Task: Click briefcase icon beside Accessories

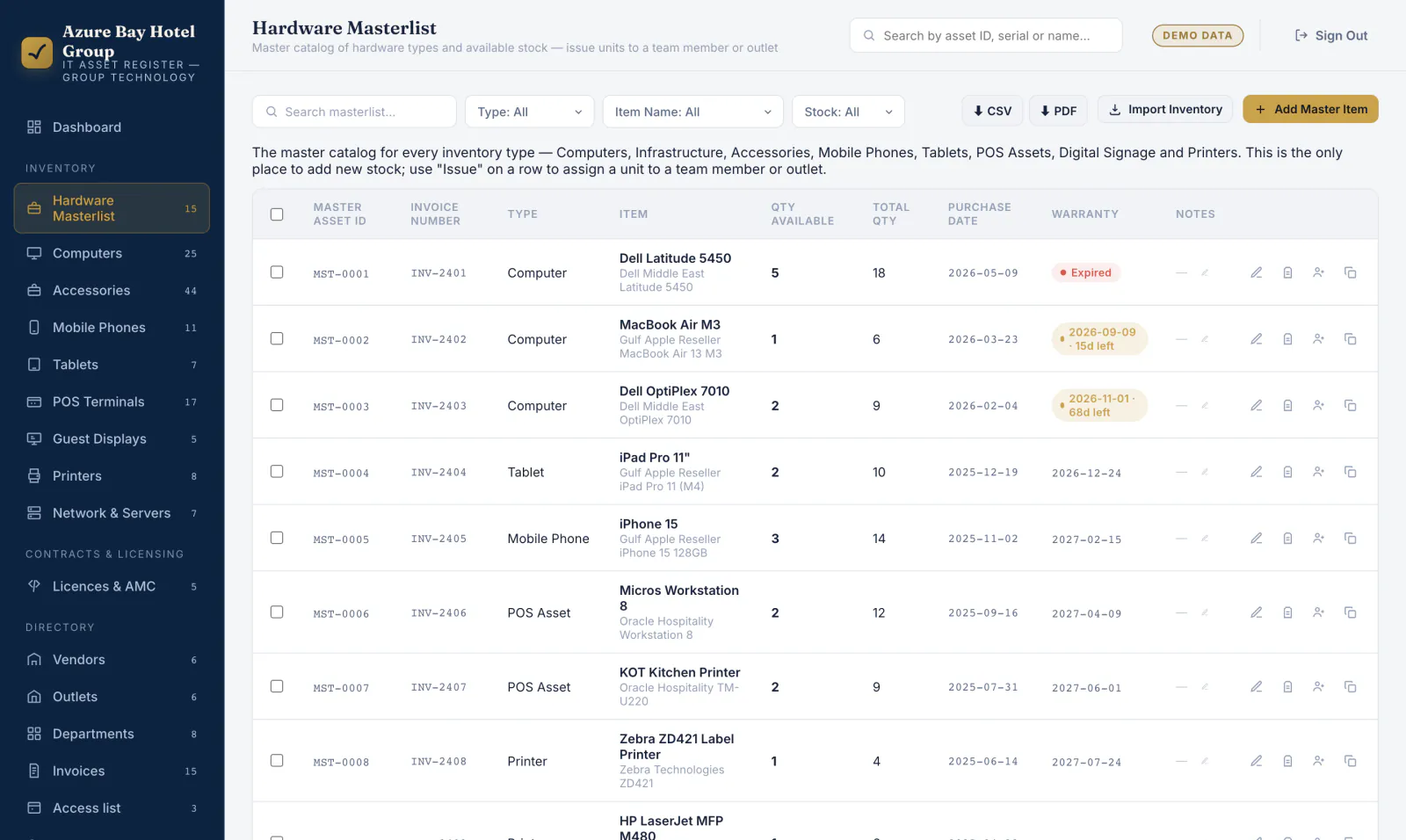Action: [34, 290]
